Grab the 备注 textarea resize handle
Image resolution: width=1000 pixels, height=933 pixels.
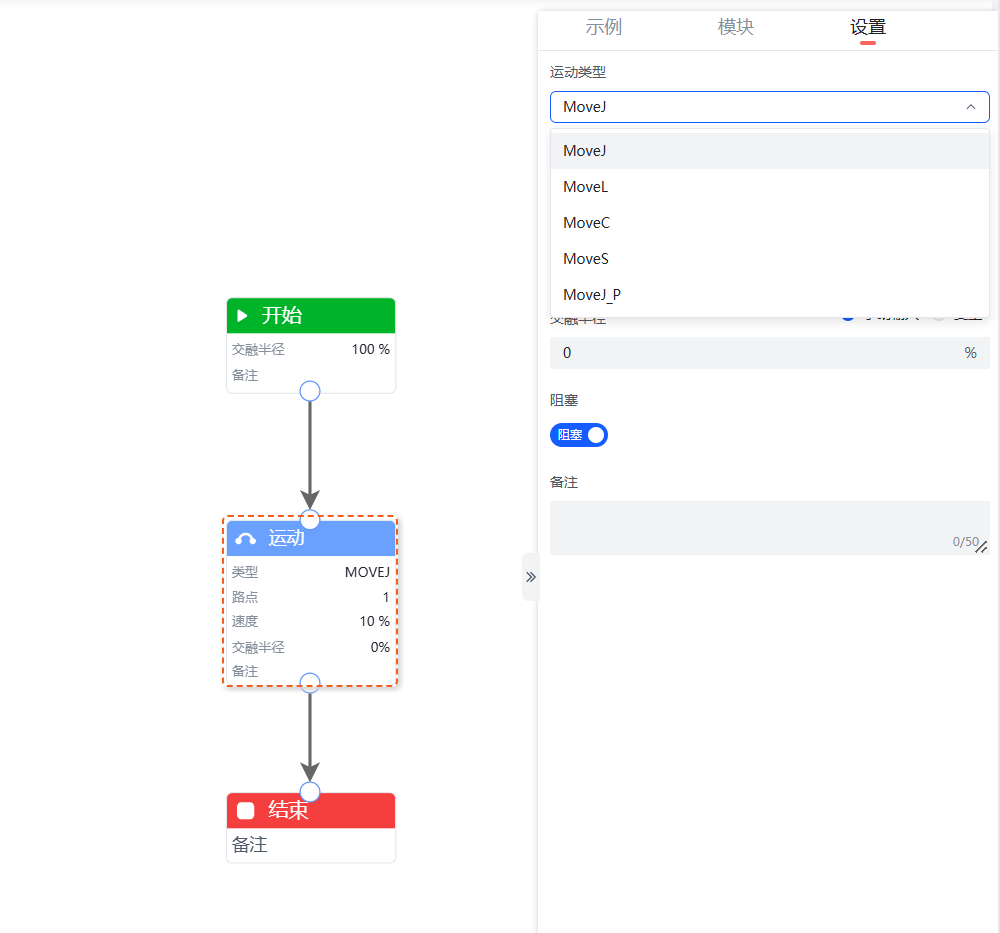pos(982,547)
